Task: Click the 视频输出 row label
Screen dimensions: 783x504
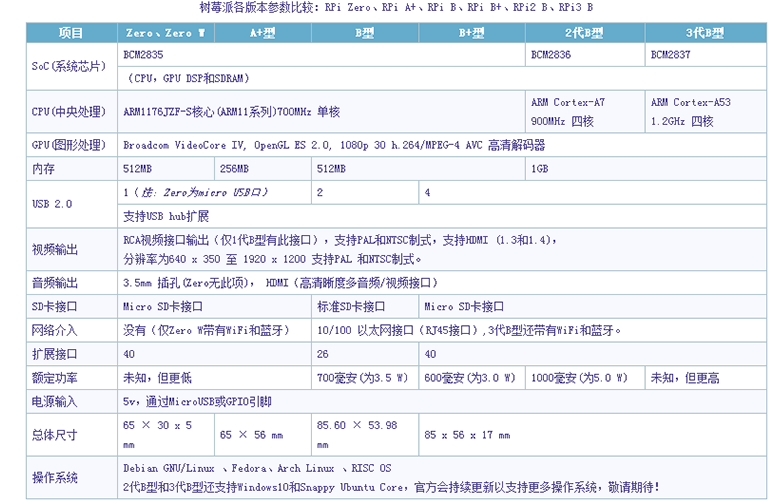Action: click(72, 250)
